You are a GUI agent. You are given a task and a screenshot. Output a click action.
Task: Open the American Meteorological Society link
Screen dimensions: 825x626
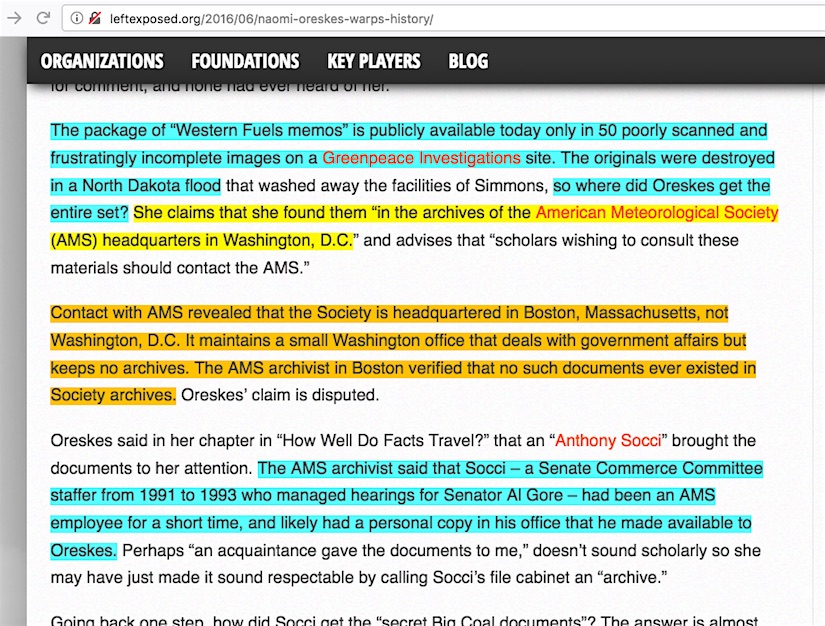(656, 213)
